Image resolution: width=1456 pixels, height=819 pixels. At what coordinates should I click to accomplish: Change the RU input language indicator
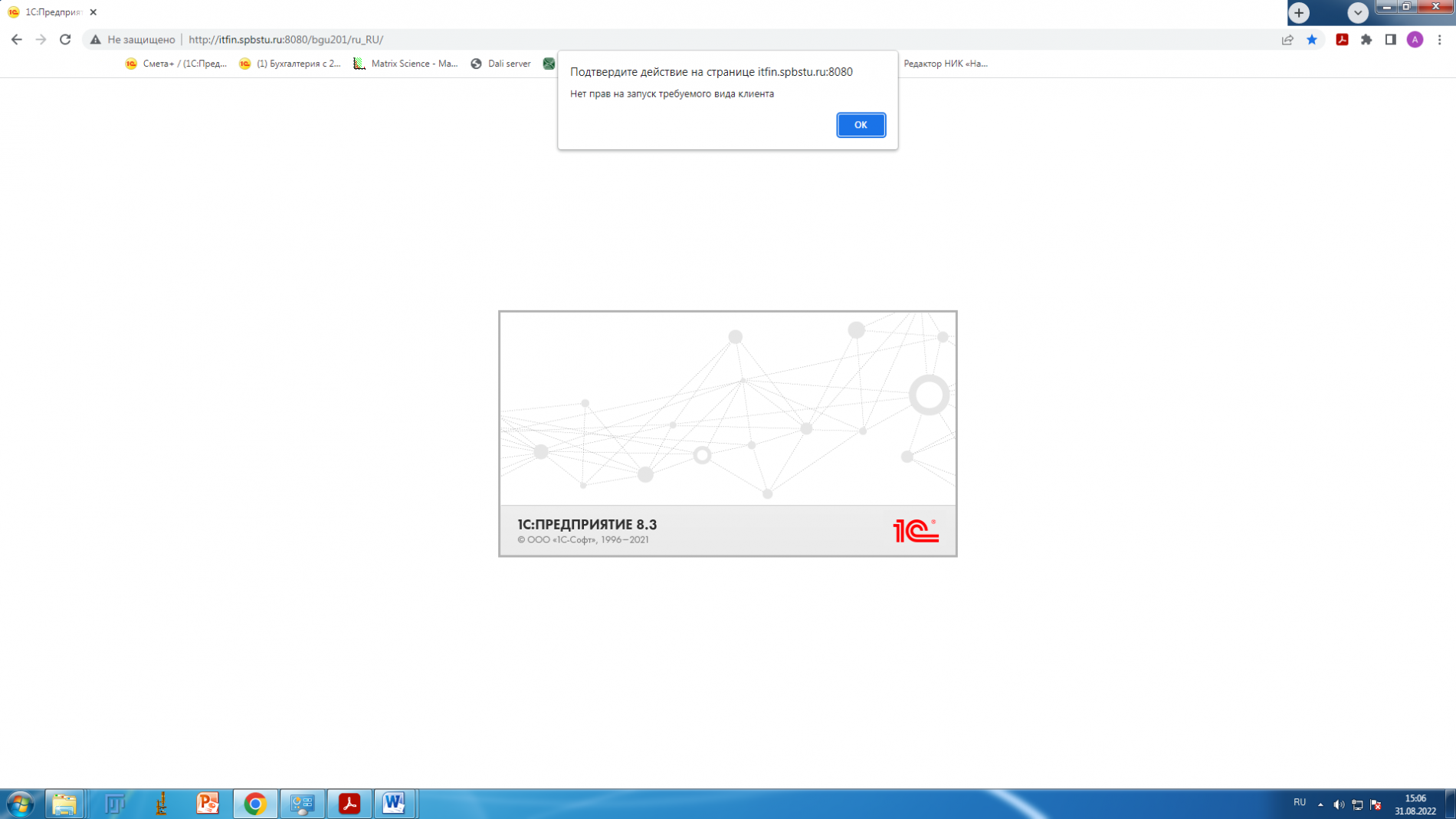tap(1300, 803)
